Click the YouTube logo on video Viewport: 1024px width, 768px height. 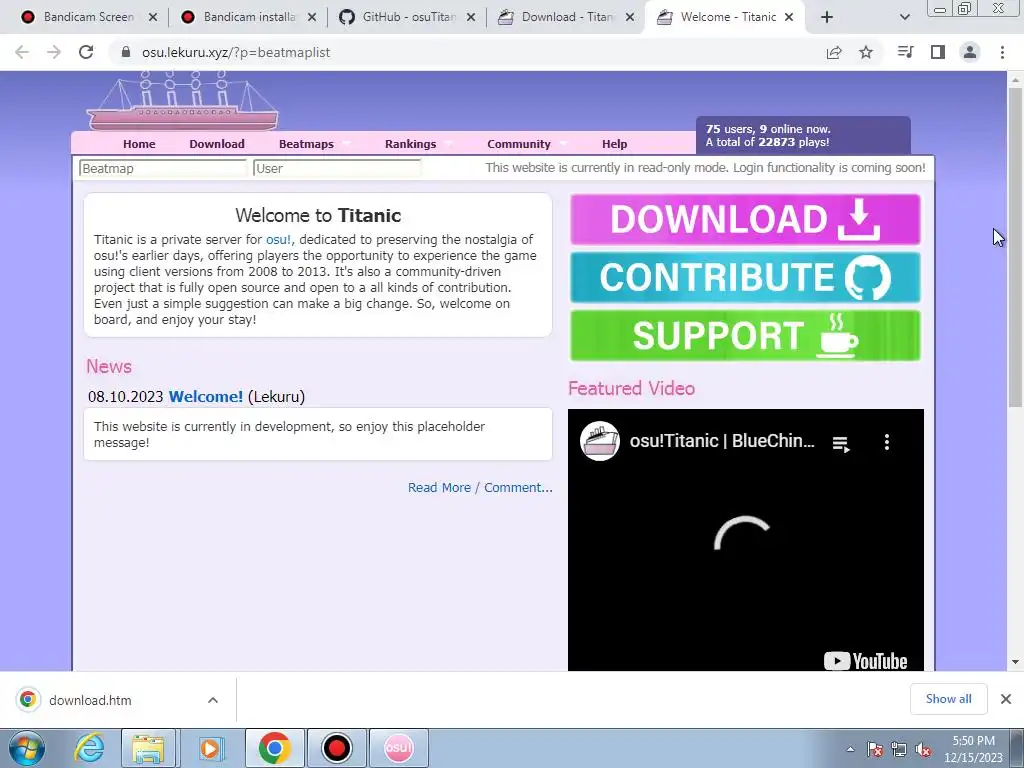pyautogui.click(x=865, y=661)
